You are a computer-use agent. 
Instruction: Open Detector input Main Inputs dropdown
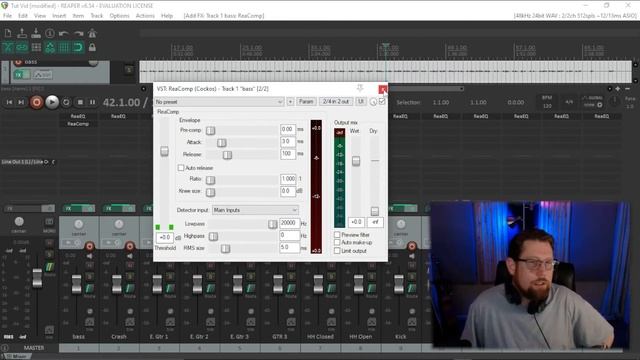(255, 210)
